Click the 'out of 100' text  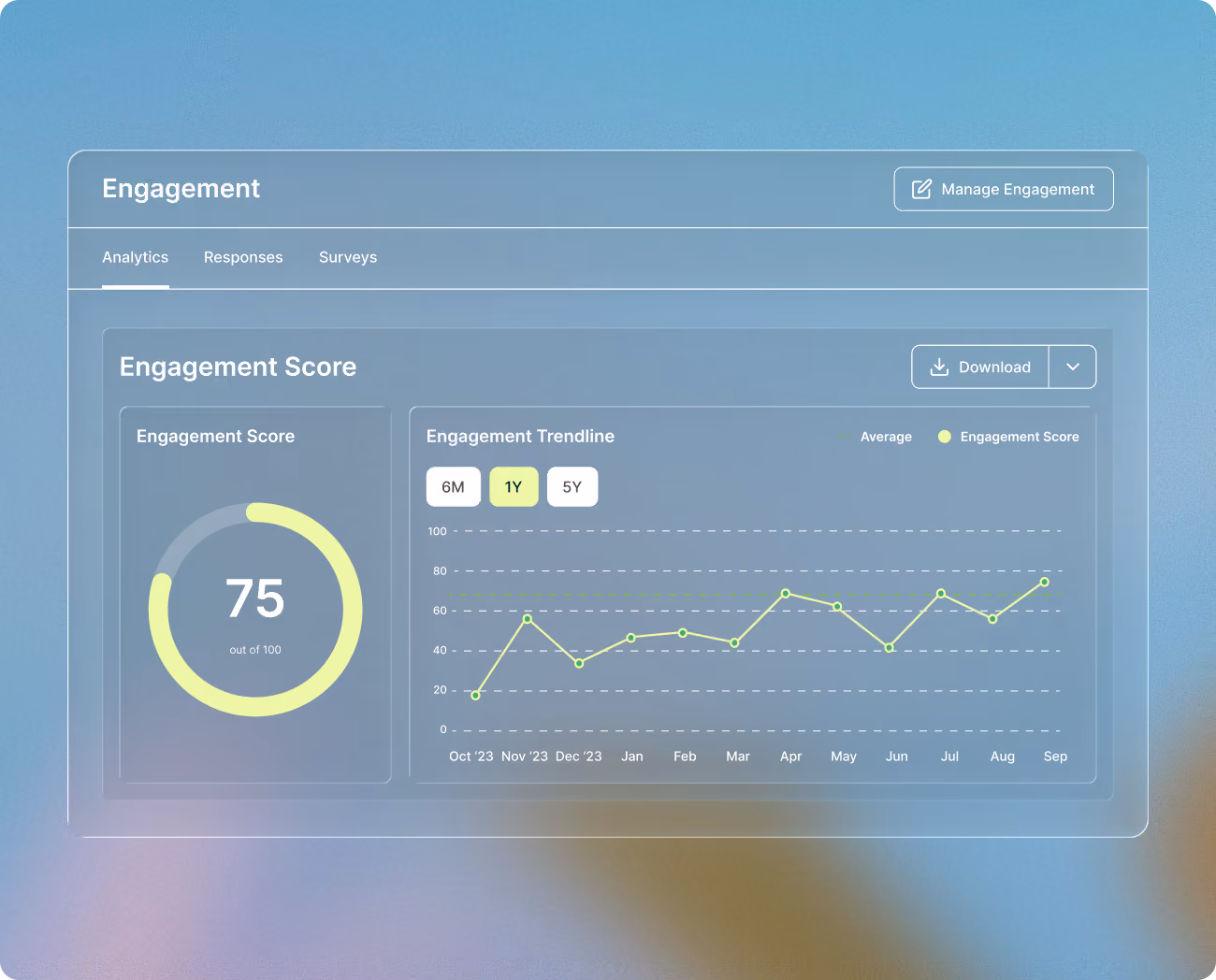255,650
